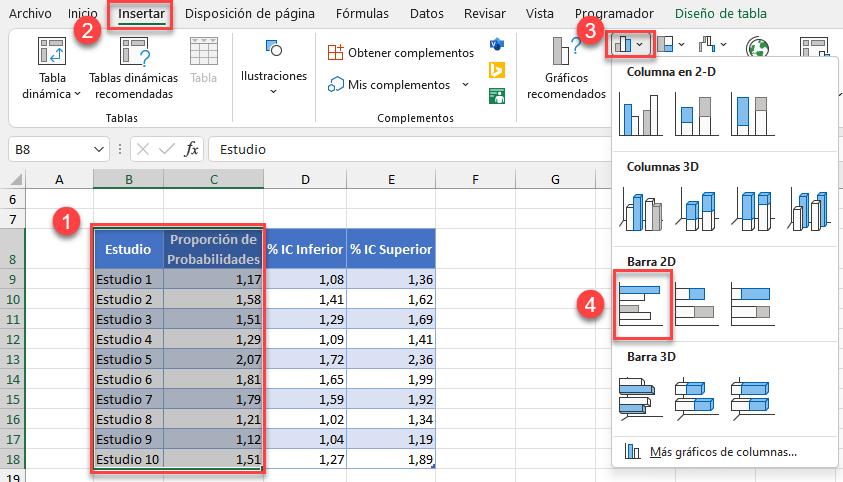Switch to the Revisar tab
Screen dimensions: 843x482
pos(485,13)
